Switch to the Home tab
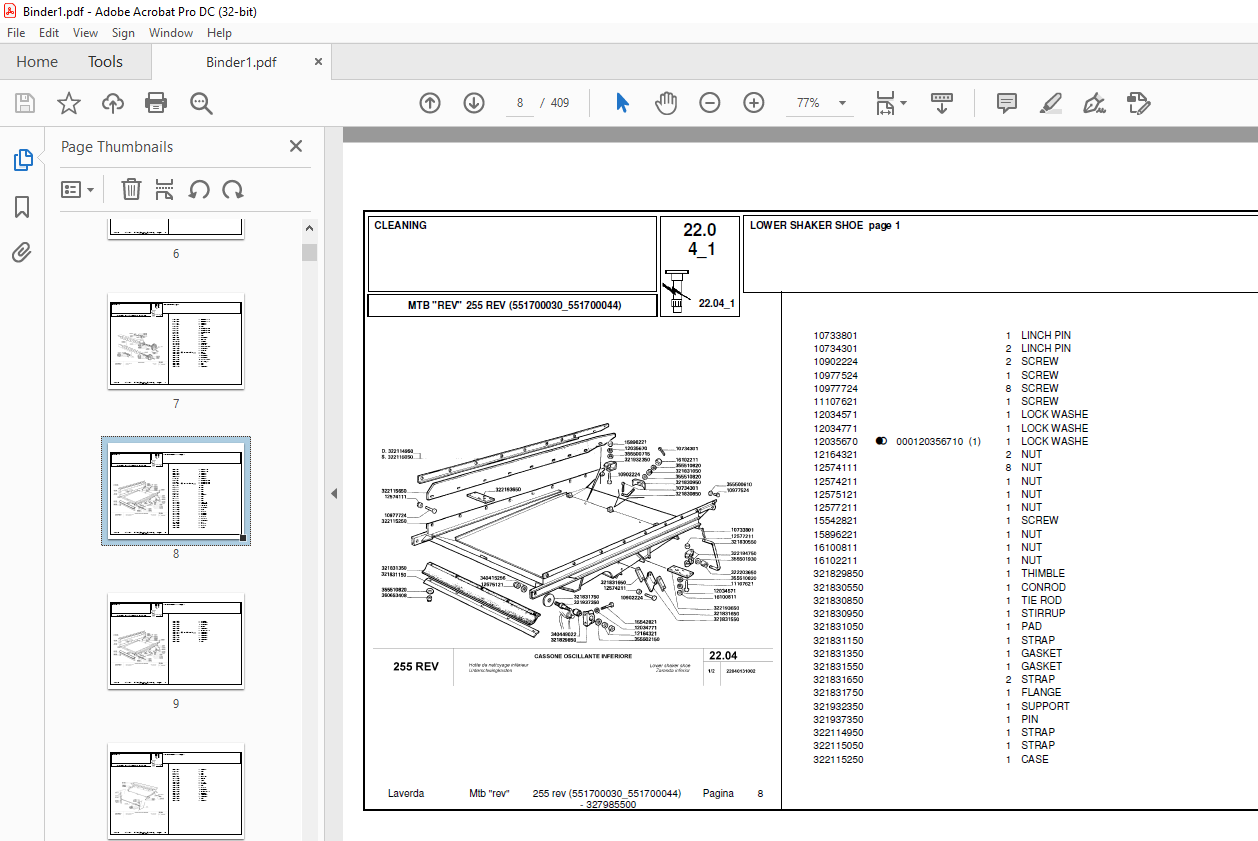The height and width of the screenshot is (841, 1258). click(37, 62)
